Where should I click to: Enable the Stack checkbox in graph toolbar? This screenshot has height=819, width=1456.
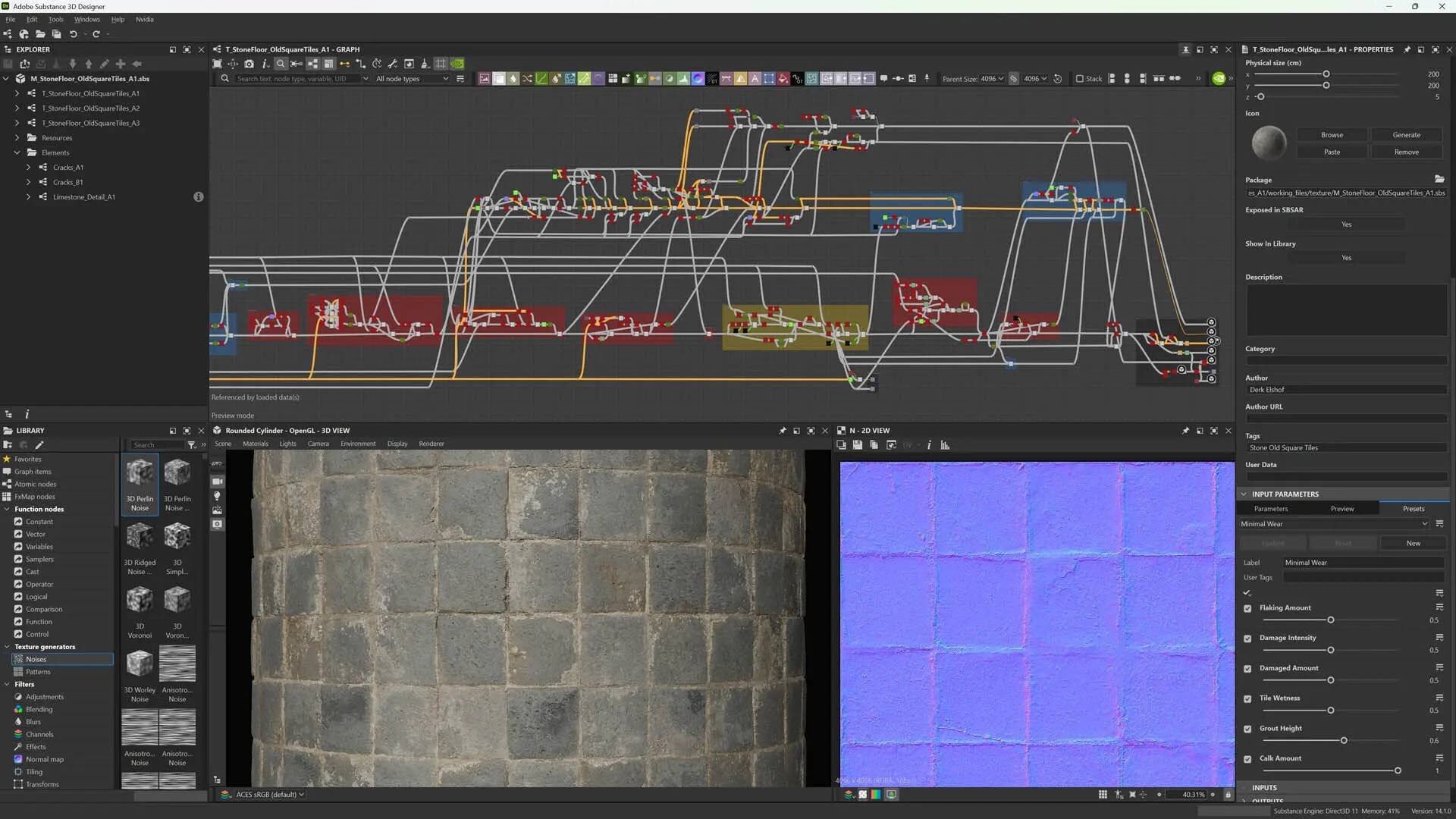coord(1080,79)
